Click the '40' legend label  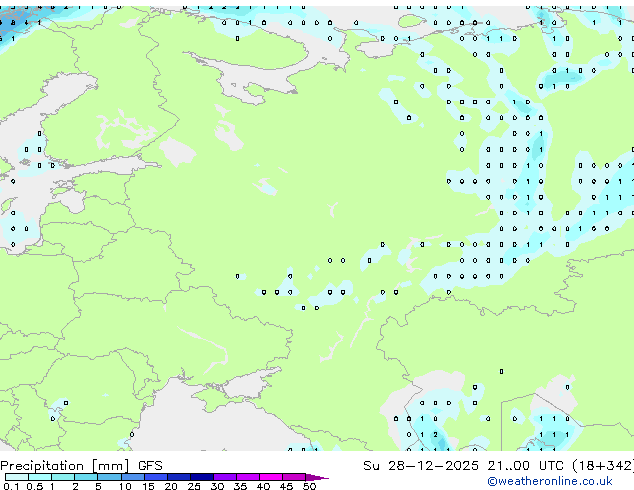(263, 486)
